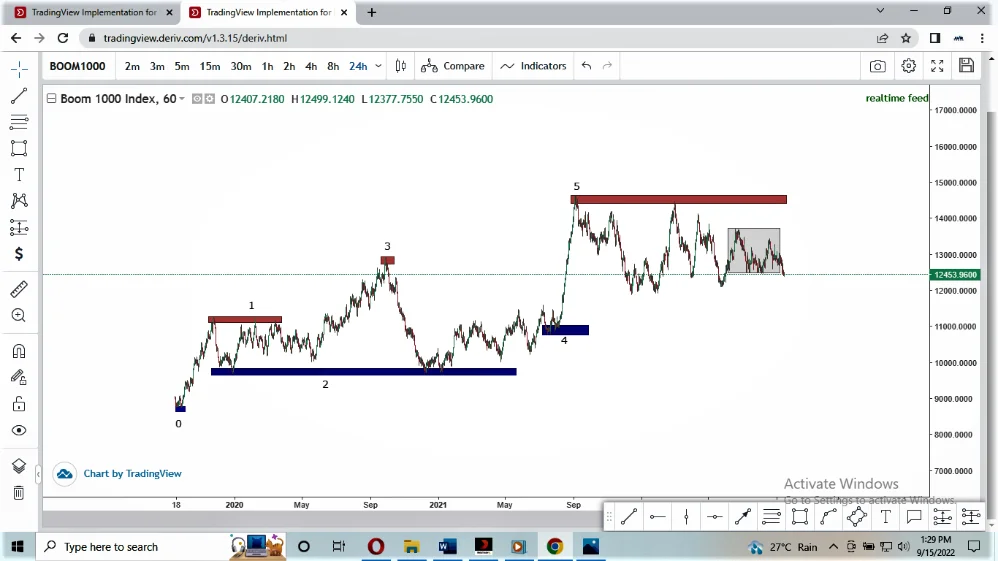Select horizontal ray in floating toolbar
Image resolution: width=998 pixels, height=561 pixels.
[657, 517]
